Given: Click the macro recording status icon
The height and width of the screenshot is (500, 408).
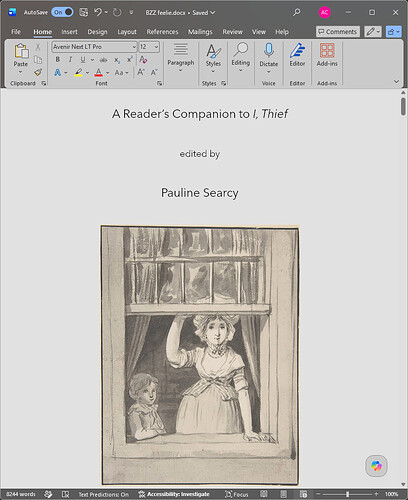Looking at the screenshot, I should tap(65, 494).
